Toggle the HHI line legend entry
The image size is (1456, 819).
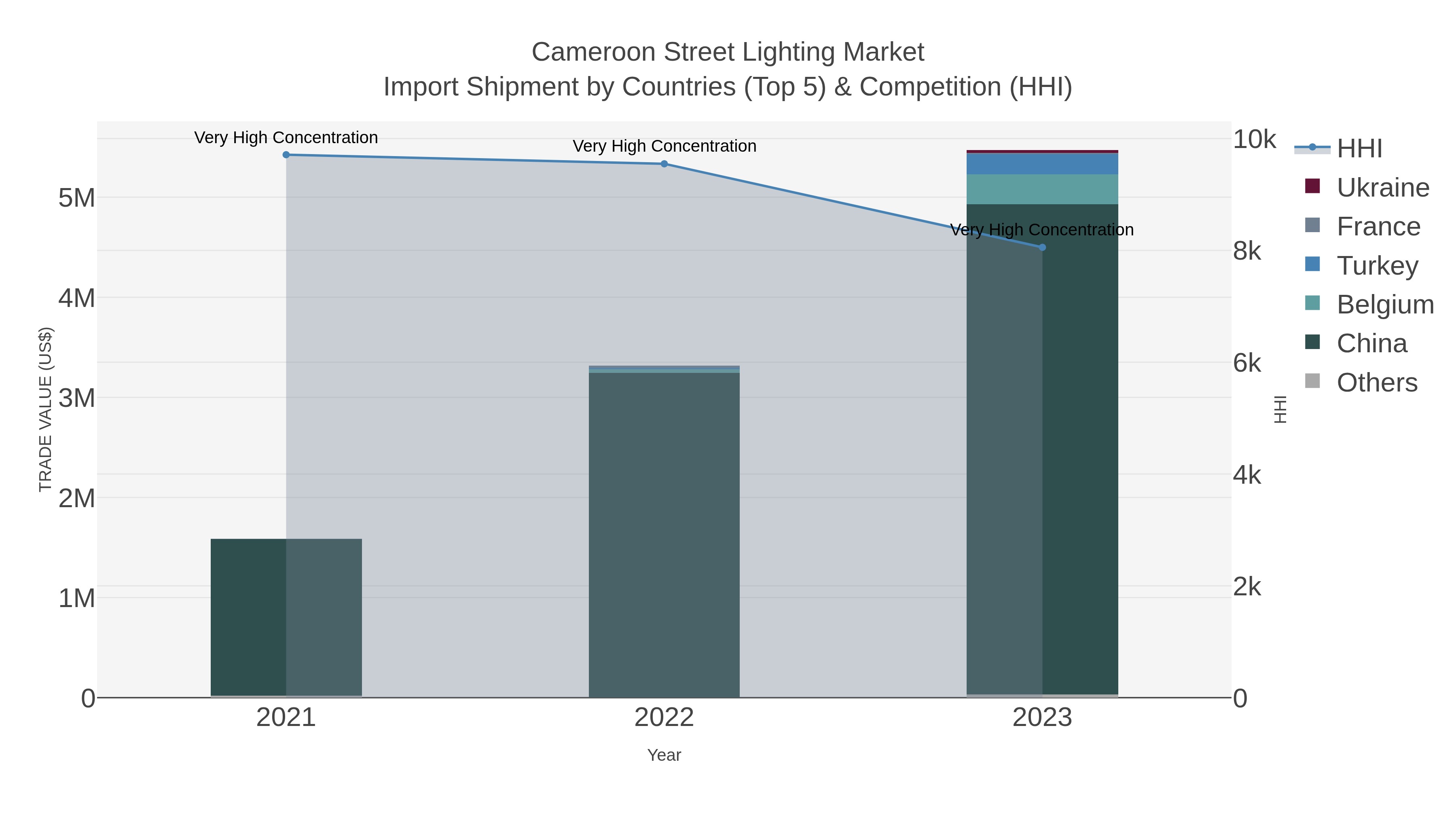(x=1338, y=148)
